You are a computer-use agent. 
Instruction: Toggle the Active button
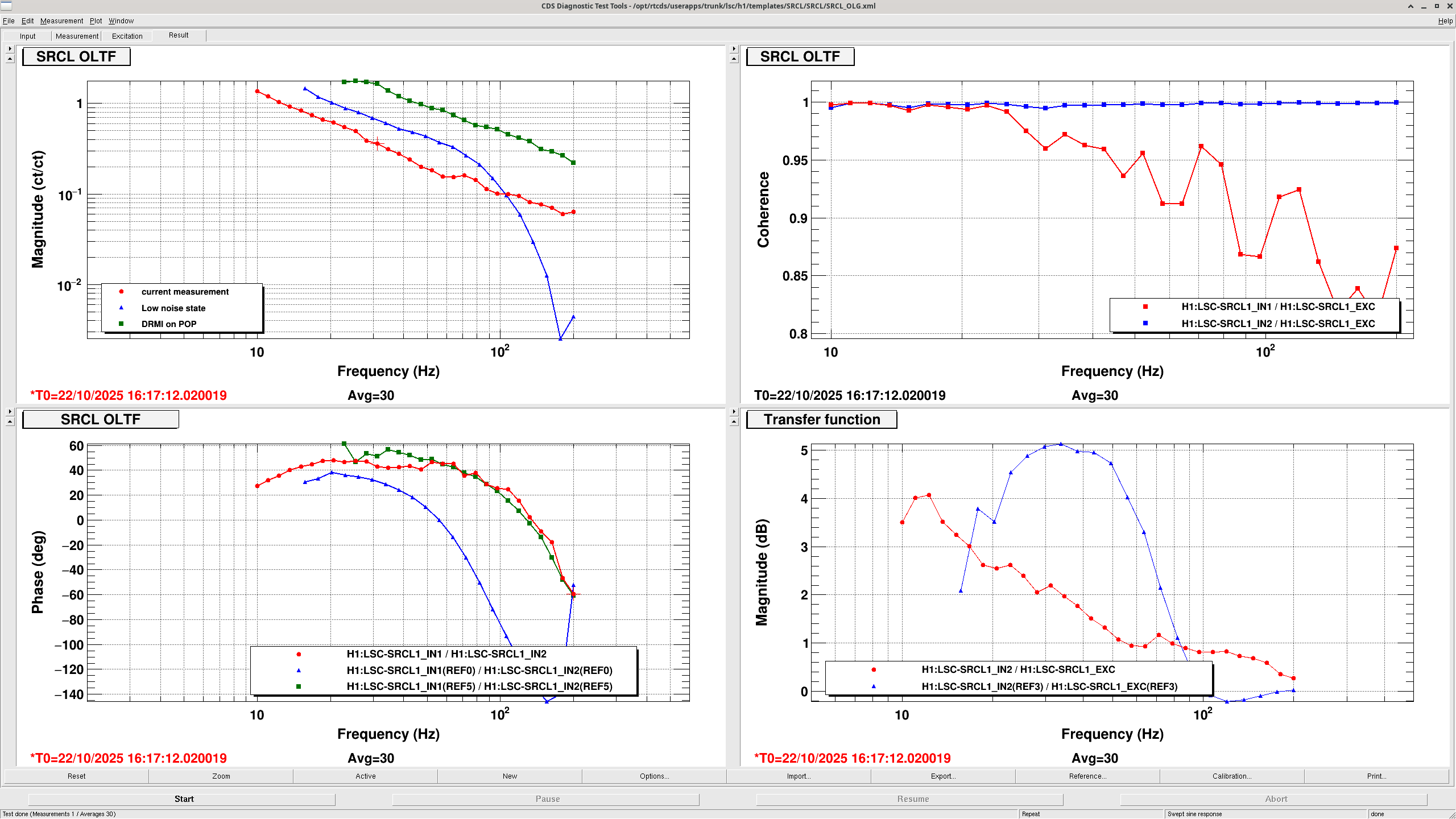[x=365, y=776]
